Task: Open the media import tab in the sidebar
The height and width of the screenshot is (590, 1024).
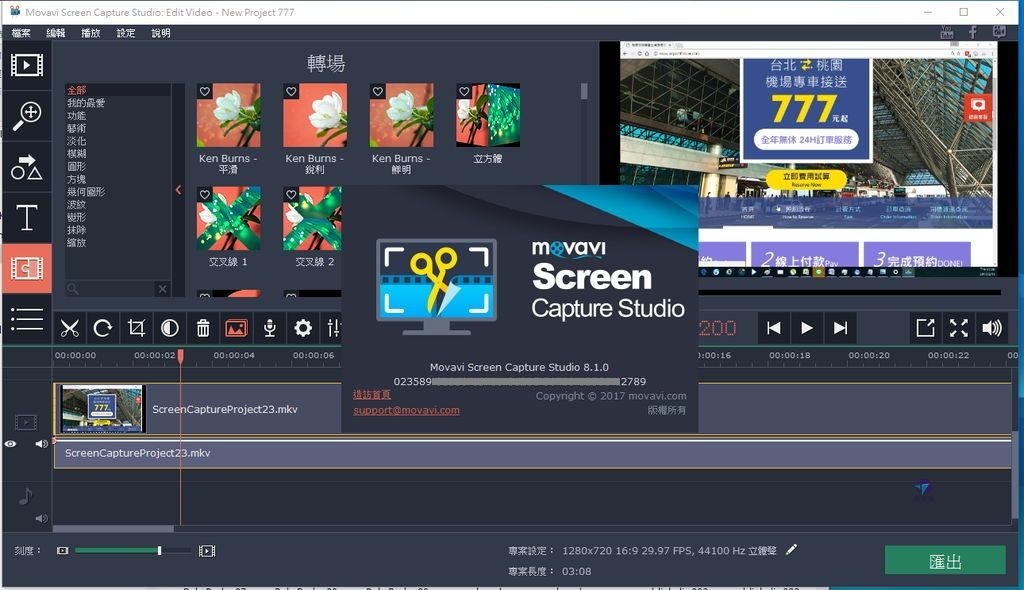Action: click(x=27, y=65)
